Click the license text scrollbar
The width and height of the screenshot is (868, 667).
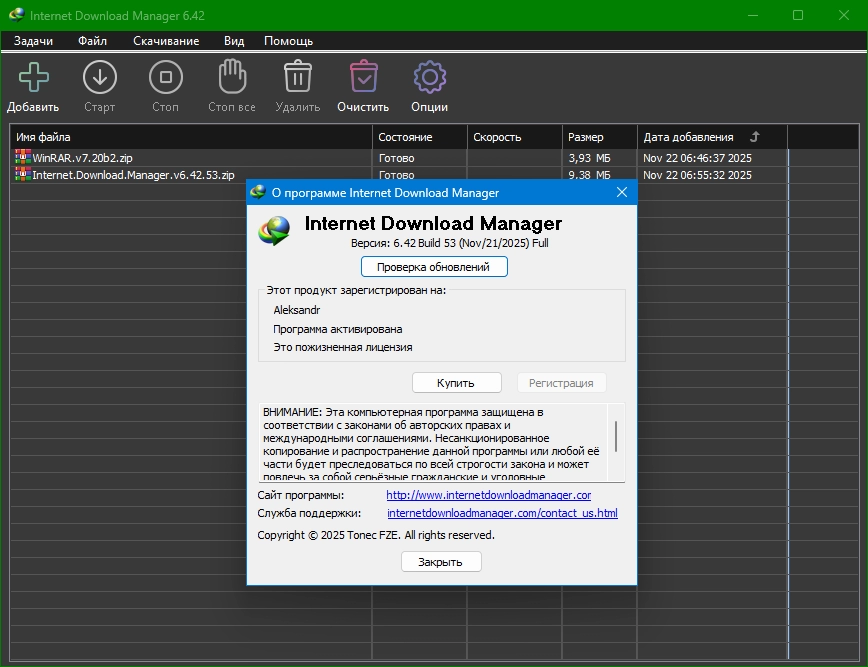point(616,438)
